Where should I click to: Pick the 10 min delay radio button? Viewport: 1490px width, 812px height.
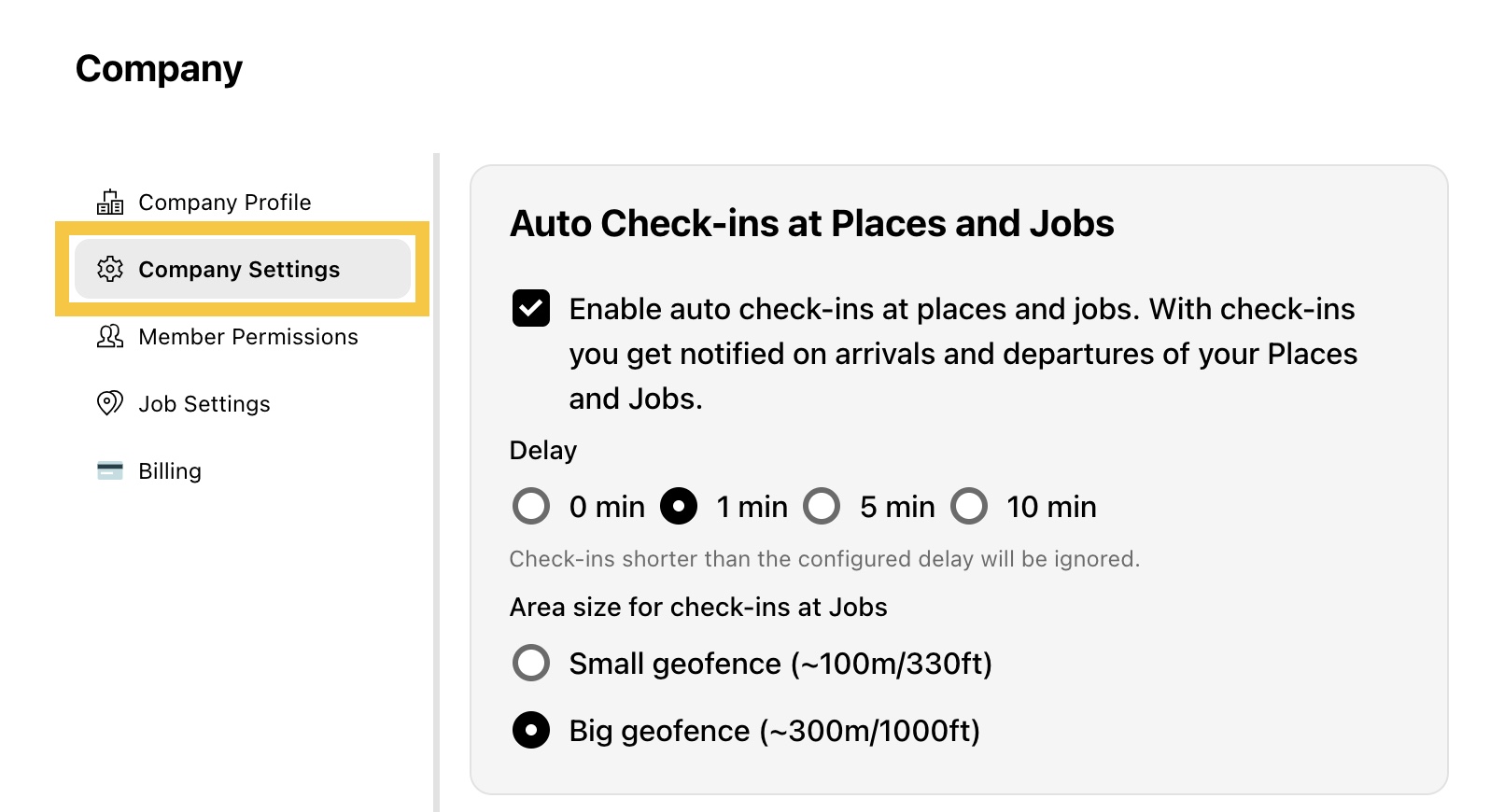click(x=969, y=506)
